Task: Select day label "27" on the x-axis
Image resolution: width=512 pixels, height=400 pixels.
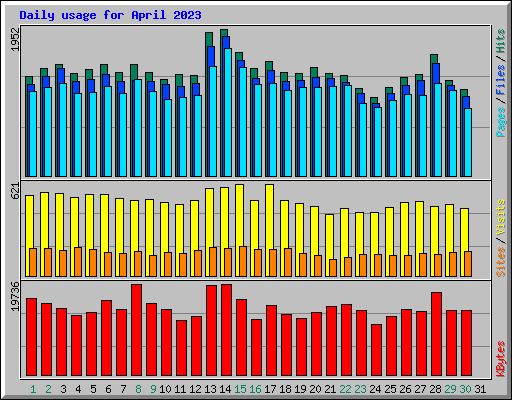Action: [x=420, y=389]
